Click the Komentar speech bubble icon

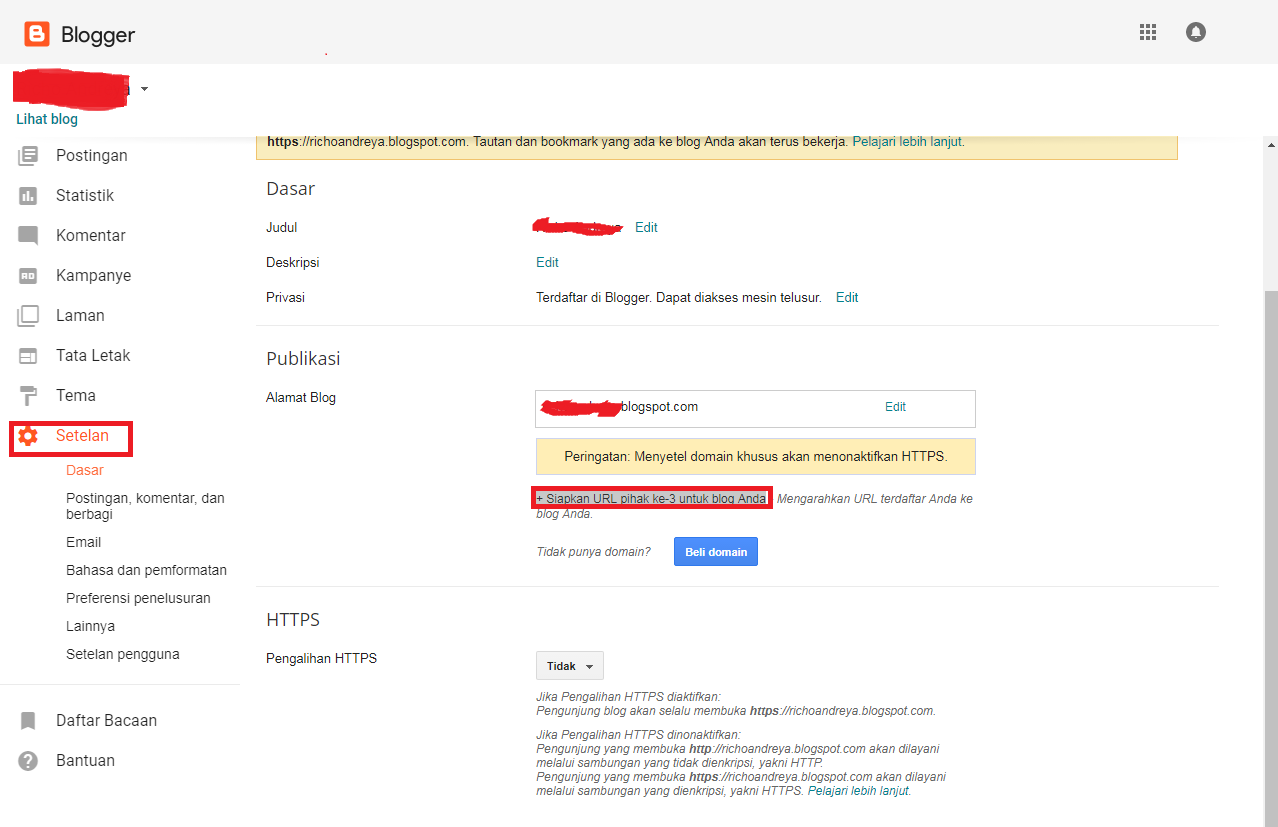[x=28, y=236]
